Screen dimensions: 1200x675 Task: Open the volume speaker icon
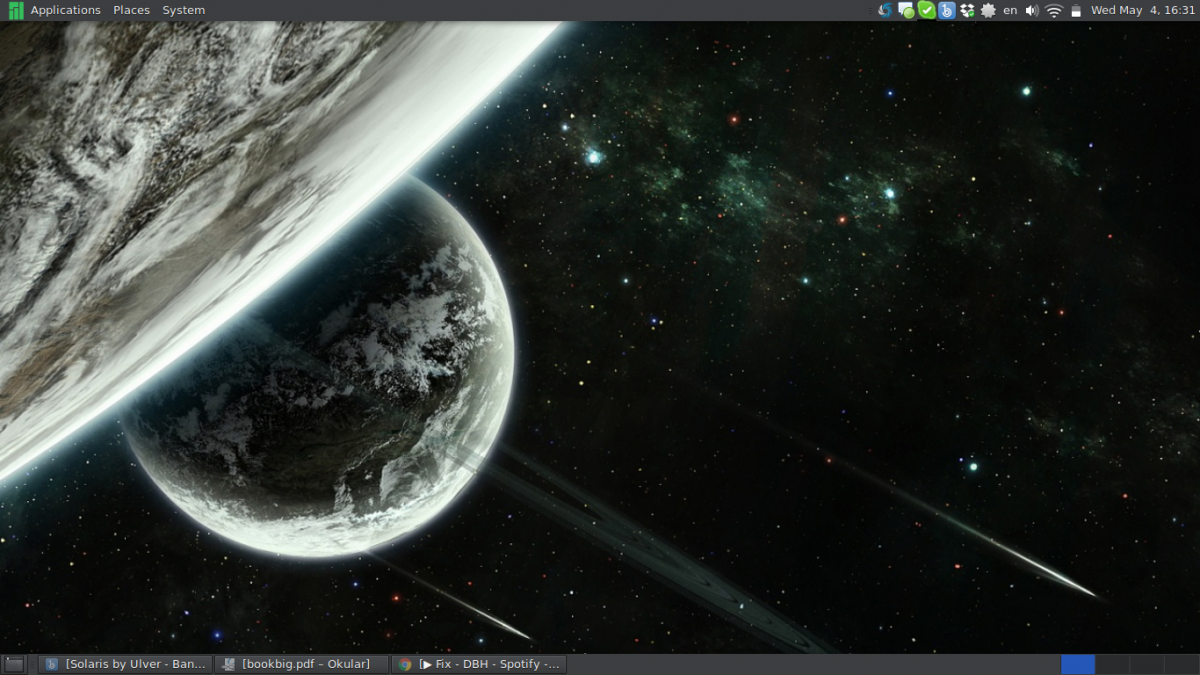[x=1032, y=10]
